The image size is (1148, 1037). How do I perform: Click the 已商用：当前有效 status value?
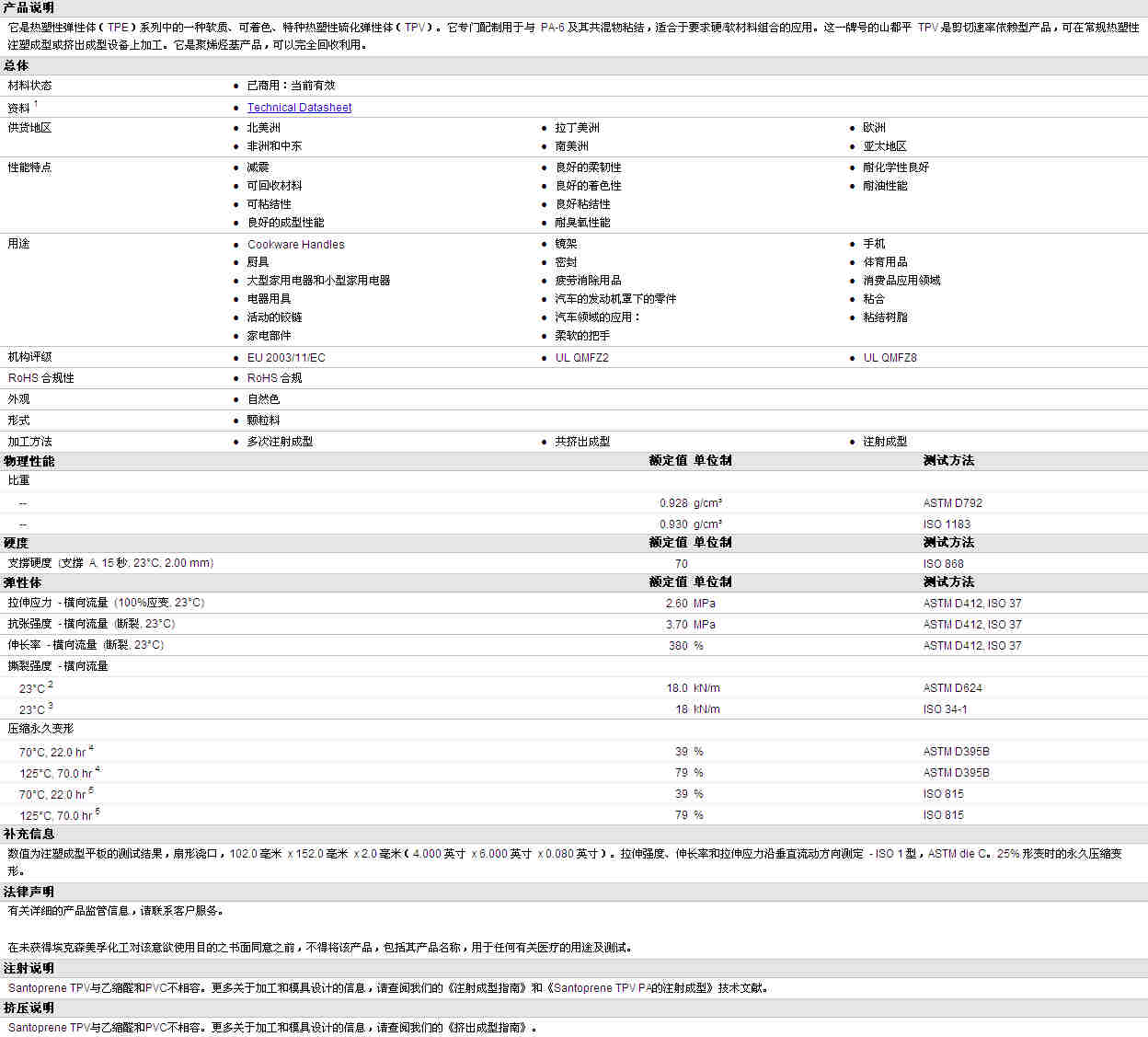(292, 86)
